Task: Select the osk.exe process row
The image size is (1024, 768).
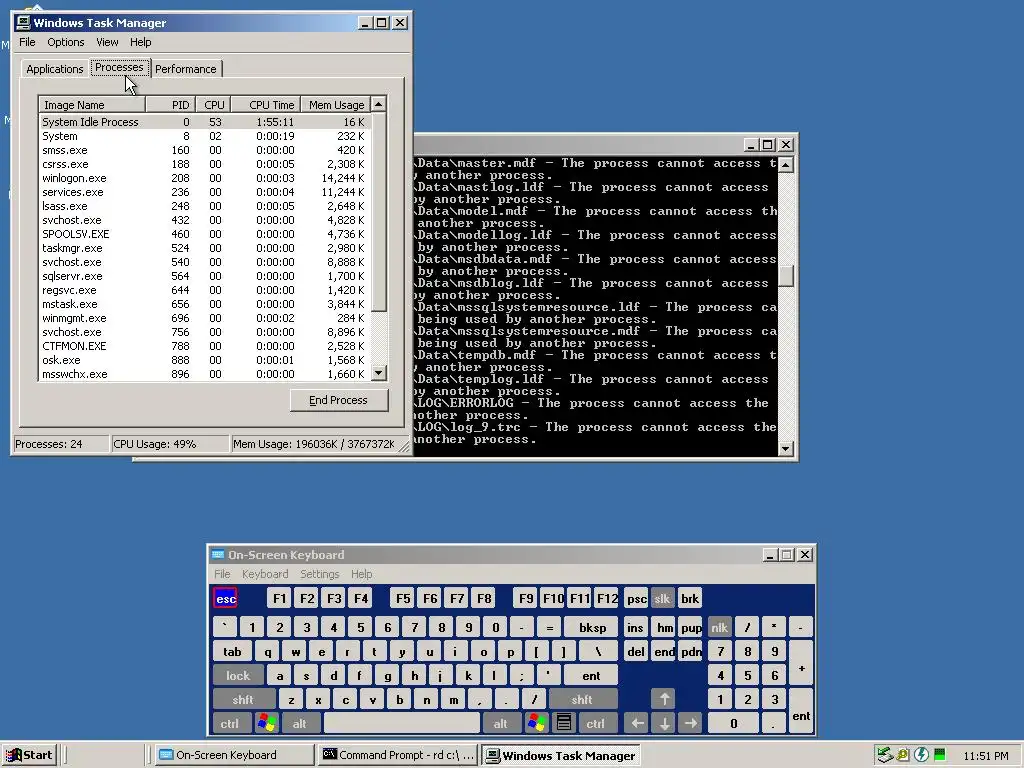Action: tap(204, 360)
